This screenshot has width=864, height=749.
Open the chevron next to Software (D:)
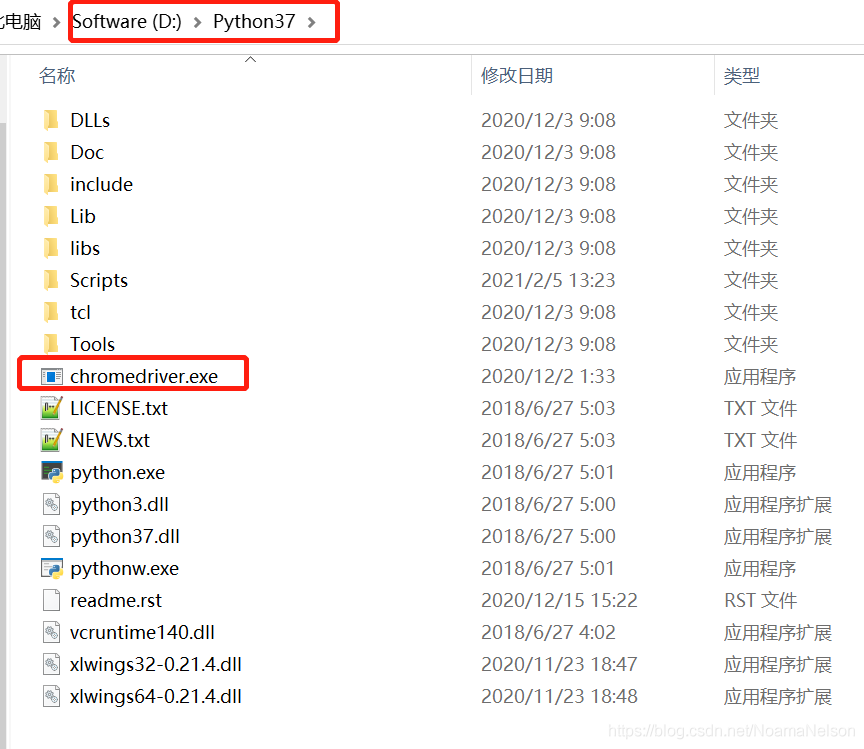tap(197, 20)
